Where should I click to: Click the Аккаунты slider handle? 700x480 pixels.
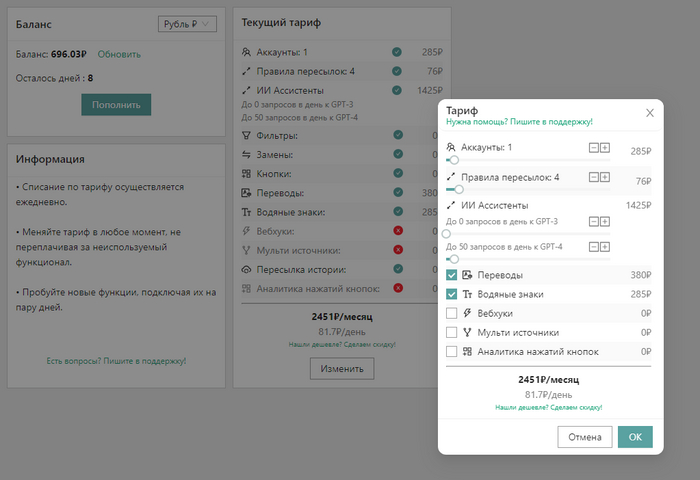tap(454, 160)
